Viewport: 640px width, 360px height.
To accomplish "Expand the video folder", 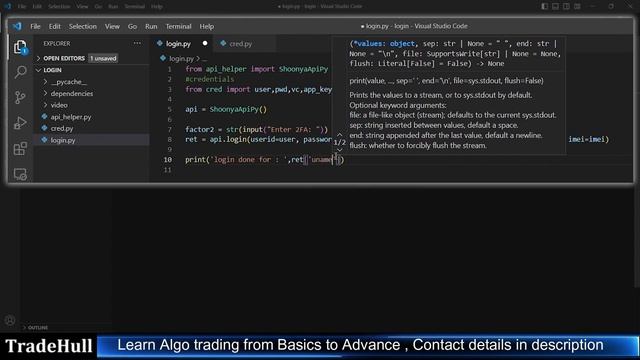I will point(59,105).
